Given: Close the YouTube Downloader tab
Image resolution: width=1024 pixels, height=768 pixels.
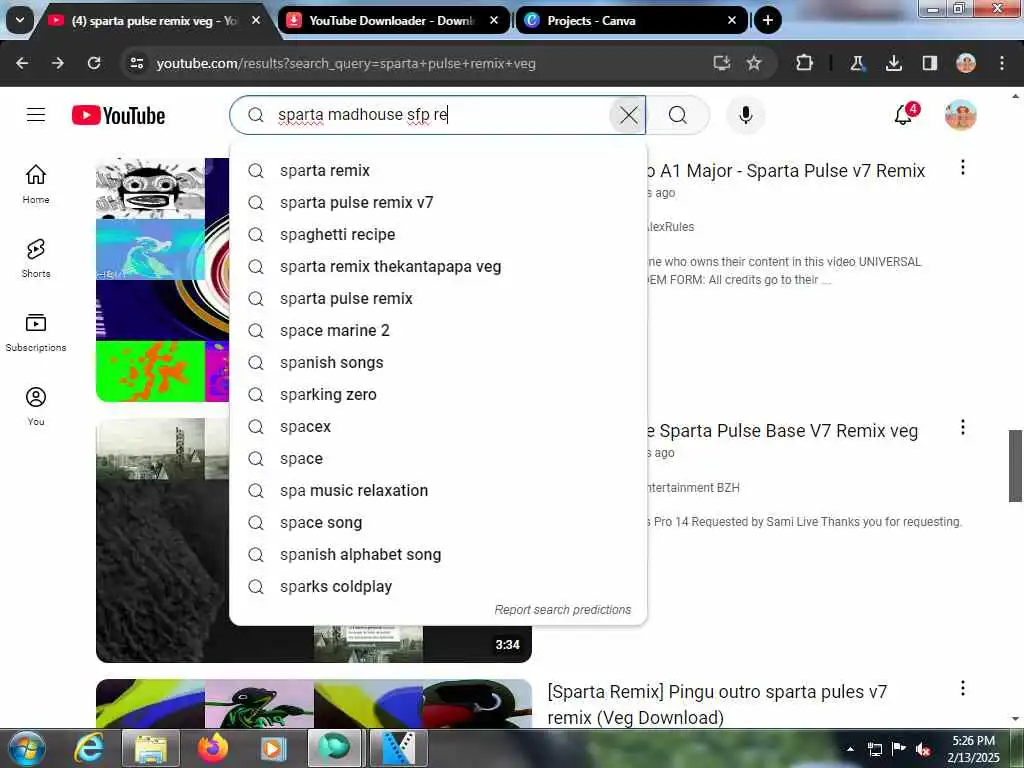Looking at the screenshot, I should click(494, 21).
